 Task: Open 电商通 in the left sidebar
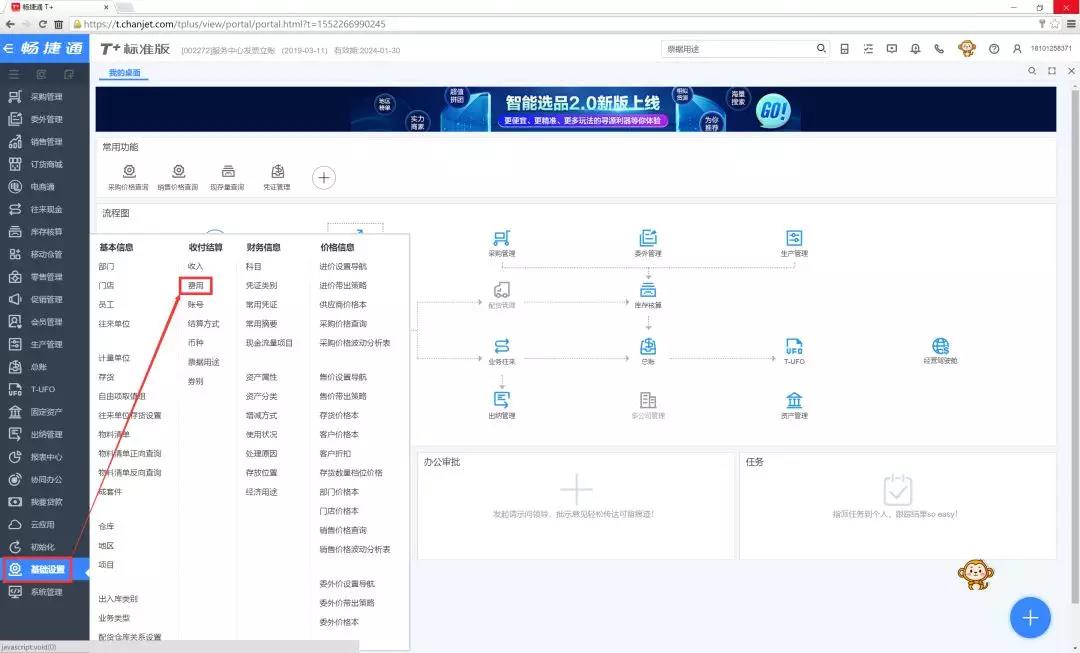tap(45, 187)
